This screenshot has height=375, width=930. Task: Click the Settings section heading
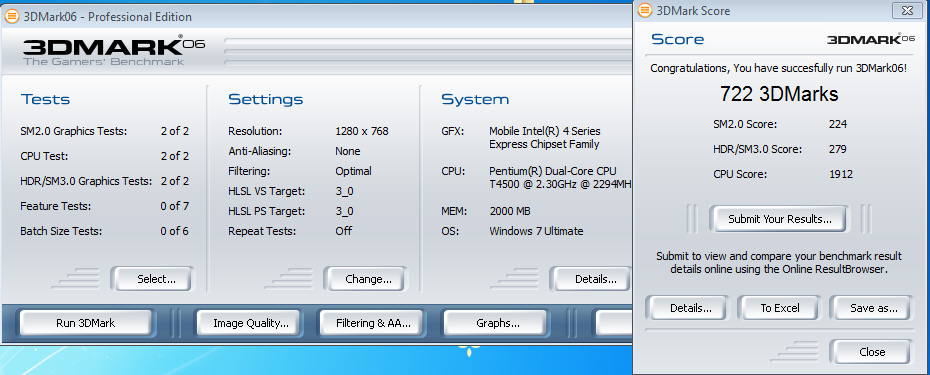(x=266, y=99)
